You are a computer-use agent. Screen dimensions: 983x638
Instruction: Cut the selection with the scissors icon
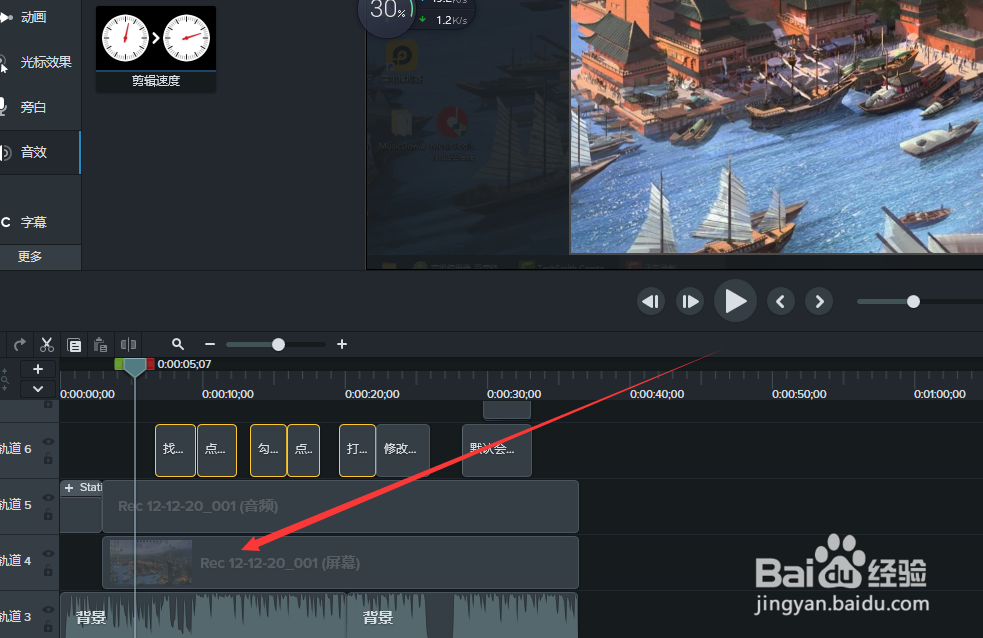point(46,344)
